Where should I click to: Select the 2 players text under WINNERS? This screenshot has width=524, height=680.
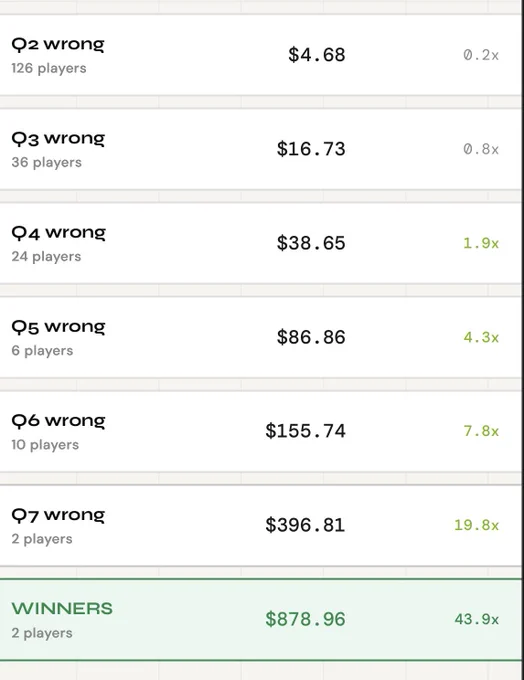point(42,633)
